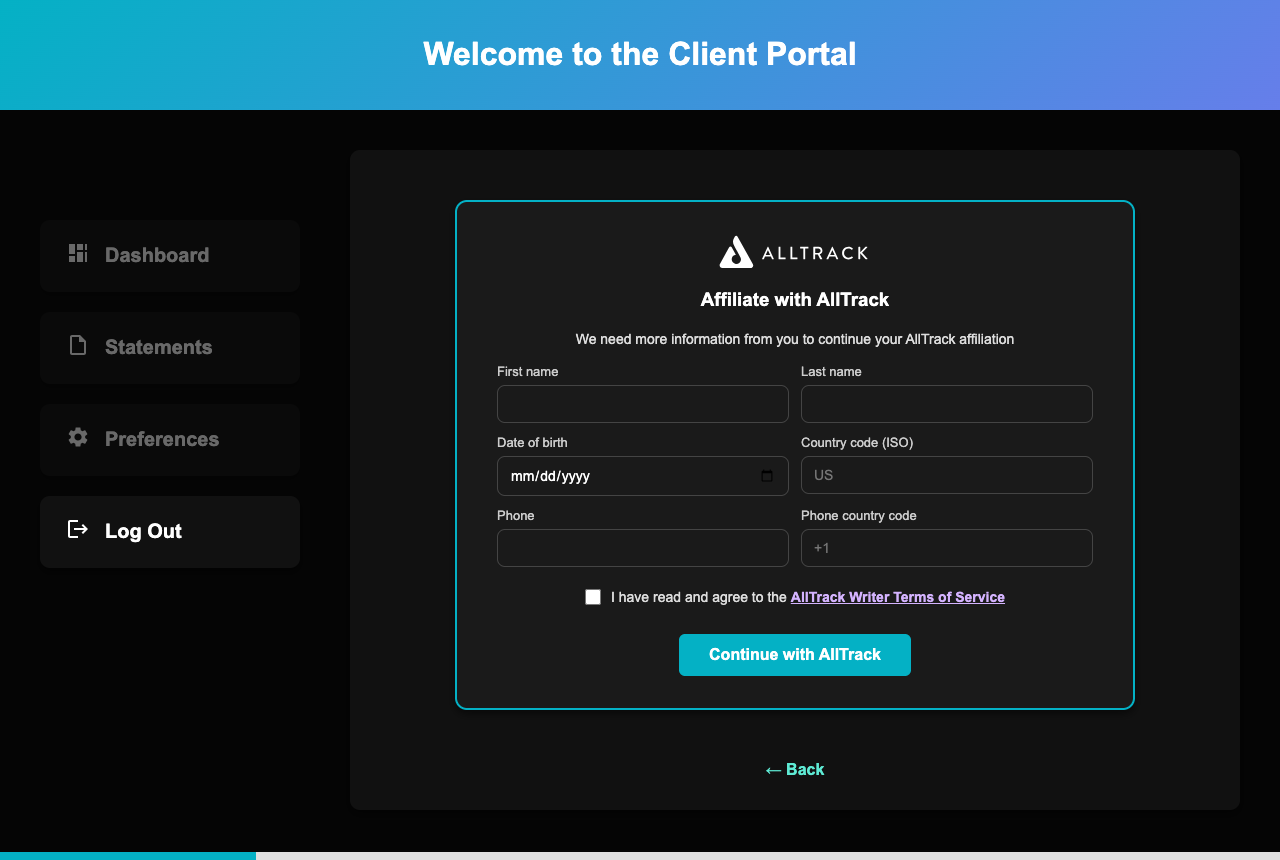Click the 'Phone country code' label
The width and height of the screenshot is (1280, 860).
[859, 516]
